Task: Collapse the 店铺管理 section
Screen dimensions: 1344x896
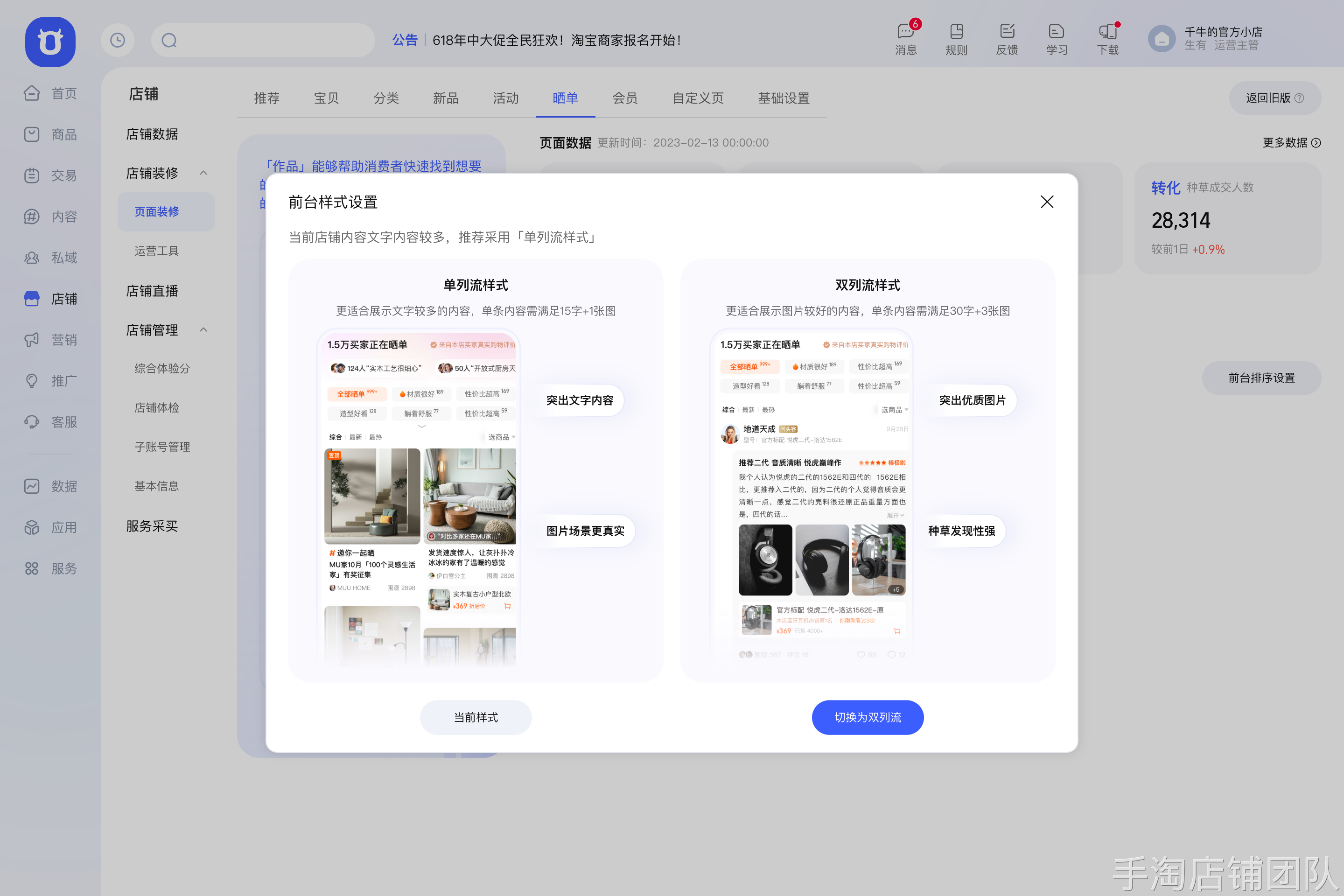Action: coord(203,330)
